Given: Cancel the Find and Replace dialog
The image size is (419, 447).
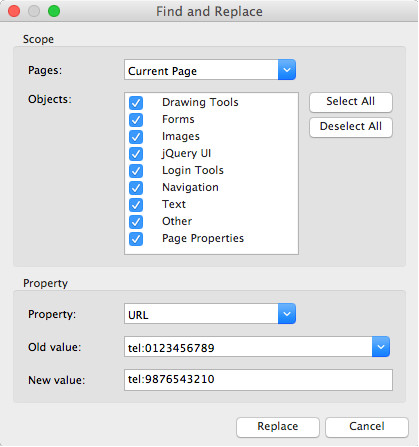Looking at the screenshot, I should [x=367, y=427].
